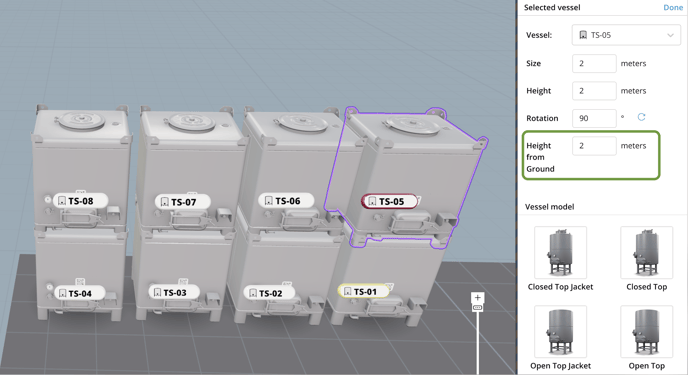Click Done in the Selected vessel panel

673,7
